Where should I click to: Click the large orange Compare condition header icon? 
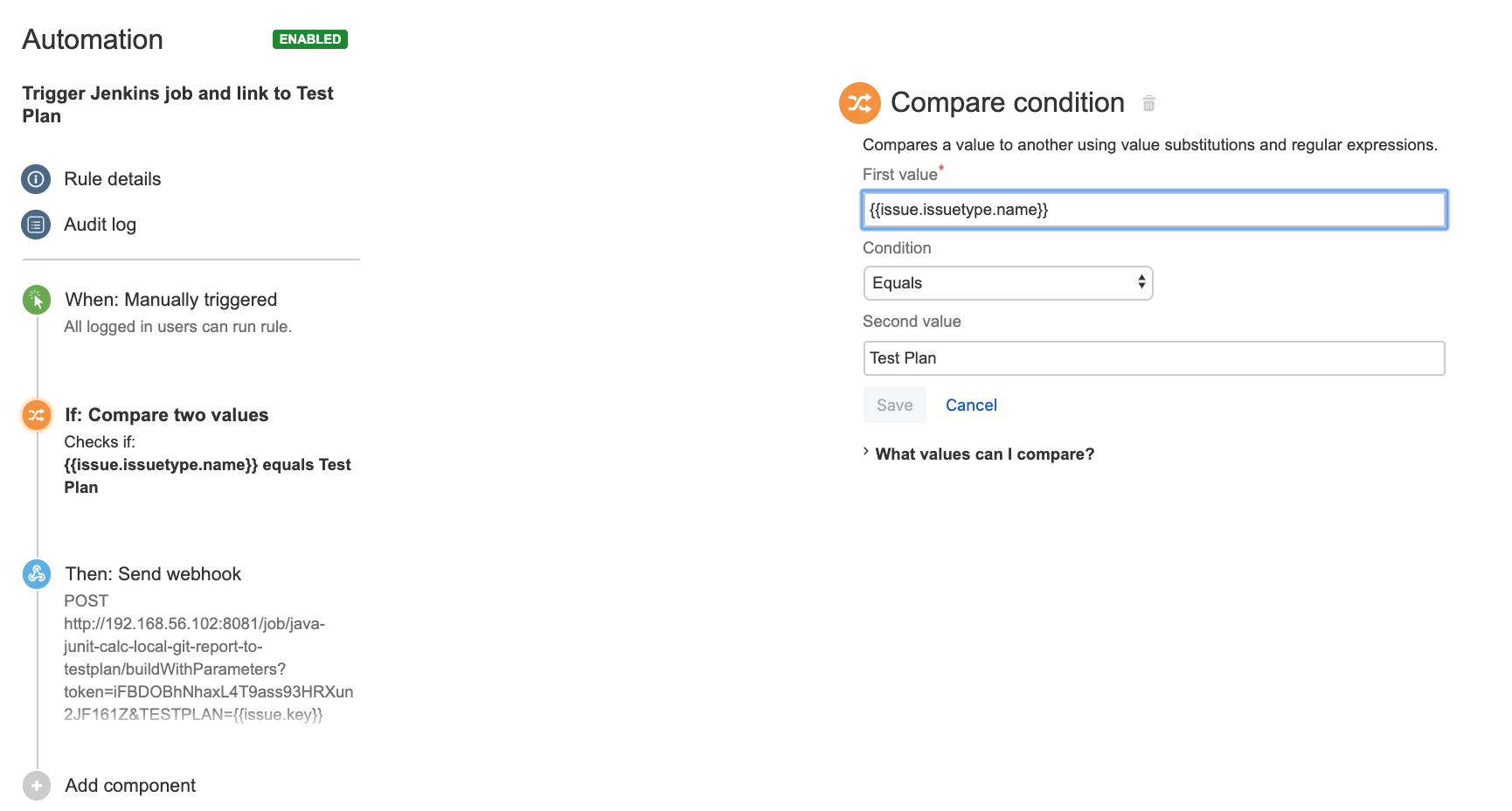(x=860, y=103)
